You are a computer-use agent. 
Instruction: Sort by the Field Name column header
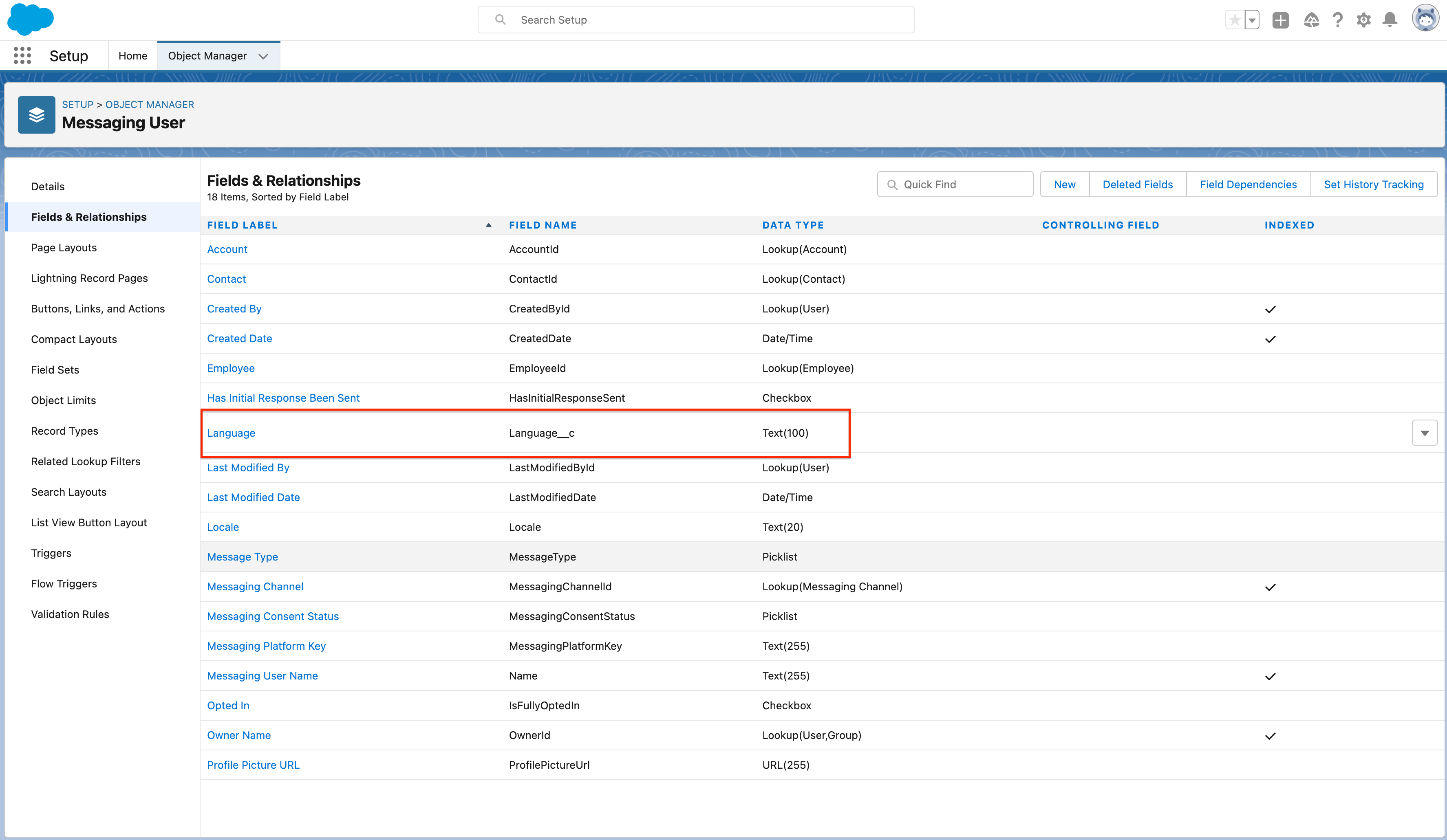tap(543, 225)
